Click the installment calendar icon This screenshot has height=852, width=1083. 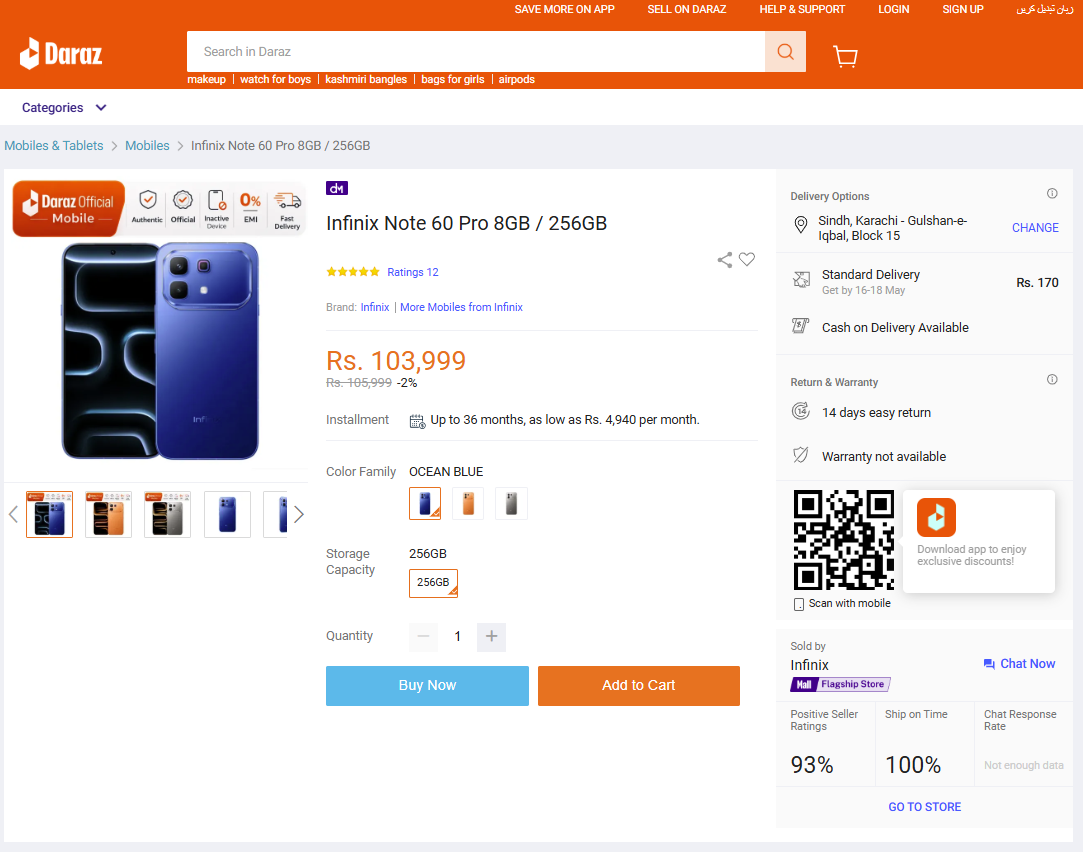(x=417, y=421)
